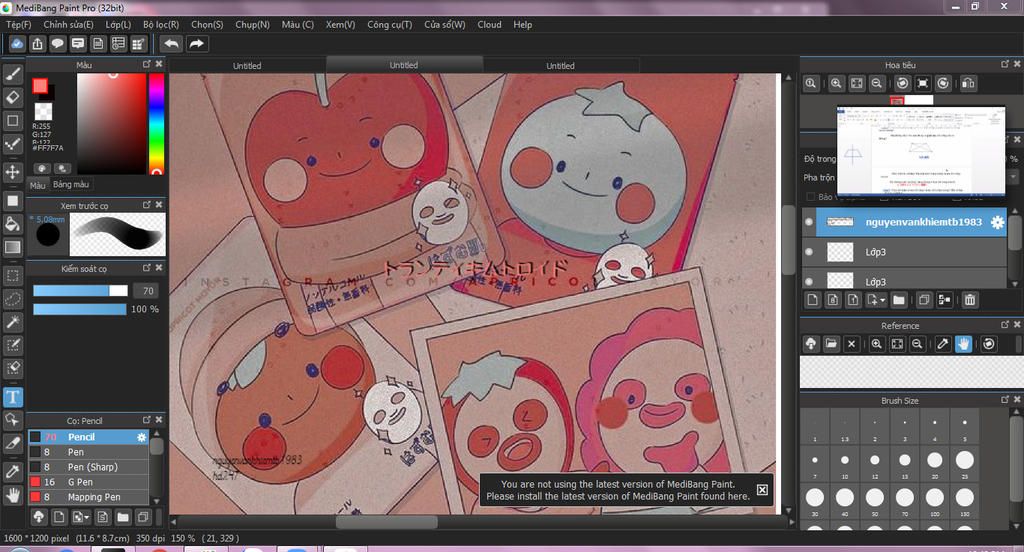Flip view icon in Navigator panel
The width and height of the screenshot is (1024, 552).
click(968, 83)
